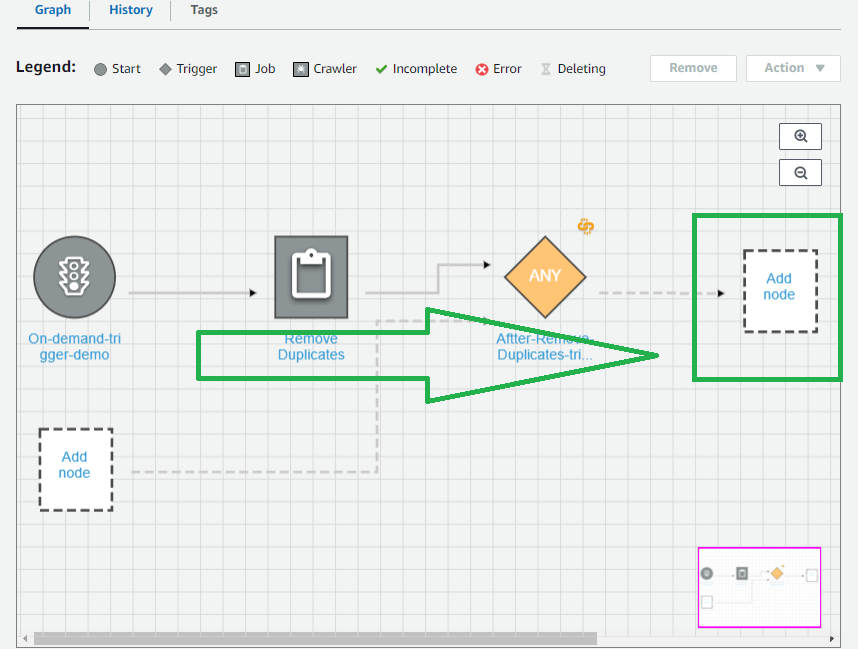The image size is (858, 649).
Task: Open the History tab
Action: click(x=131, y=10)
